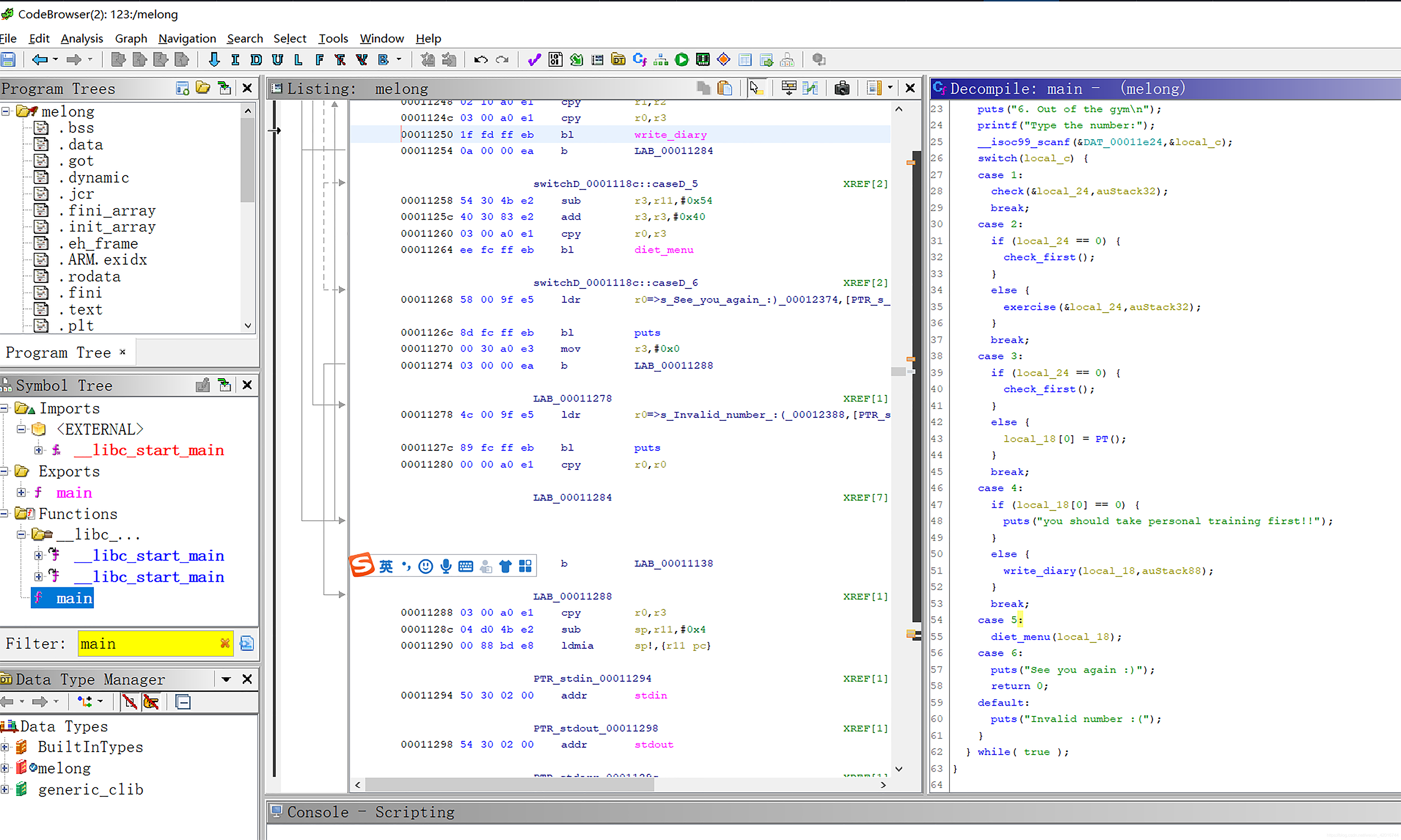Click the Next Label (L) navigation icon

pos(298,59)
